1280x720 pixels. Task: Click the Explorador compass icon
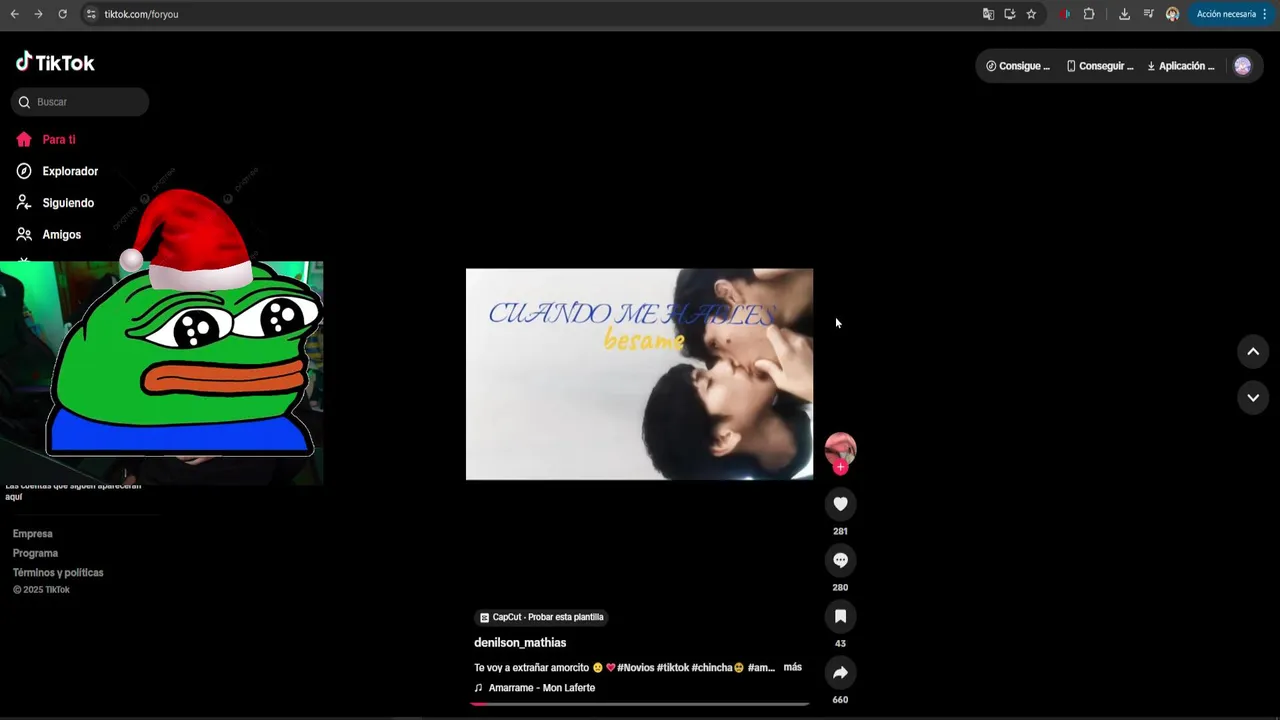24,171
